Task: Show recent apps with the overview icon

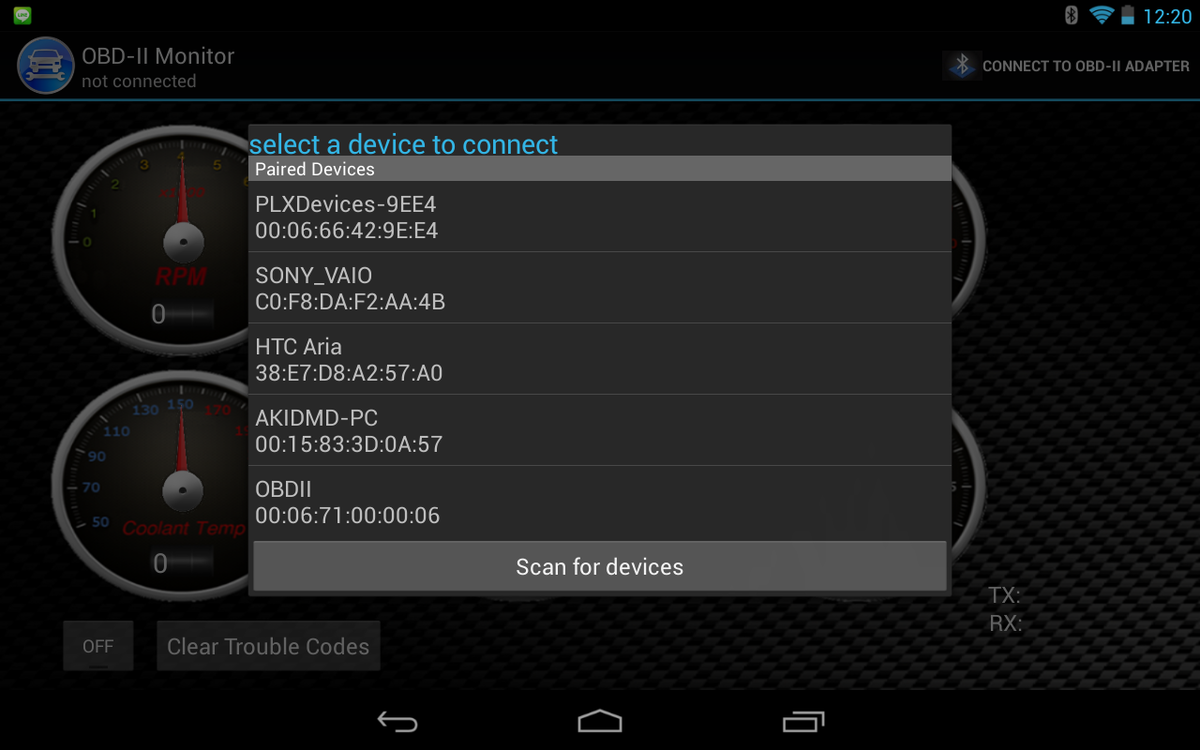Action: [x=803, y=721]
